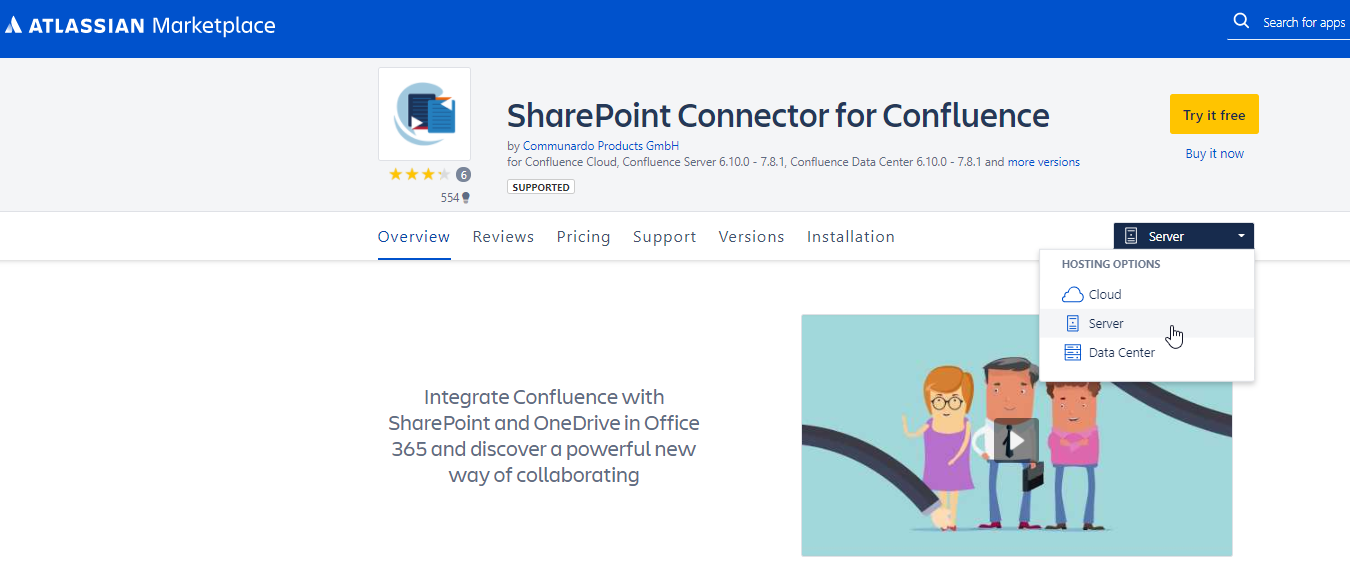Click the search magnifier icon
This screenshot has height=572, width=1350.
(x=1241, y=21)
